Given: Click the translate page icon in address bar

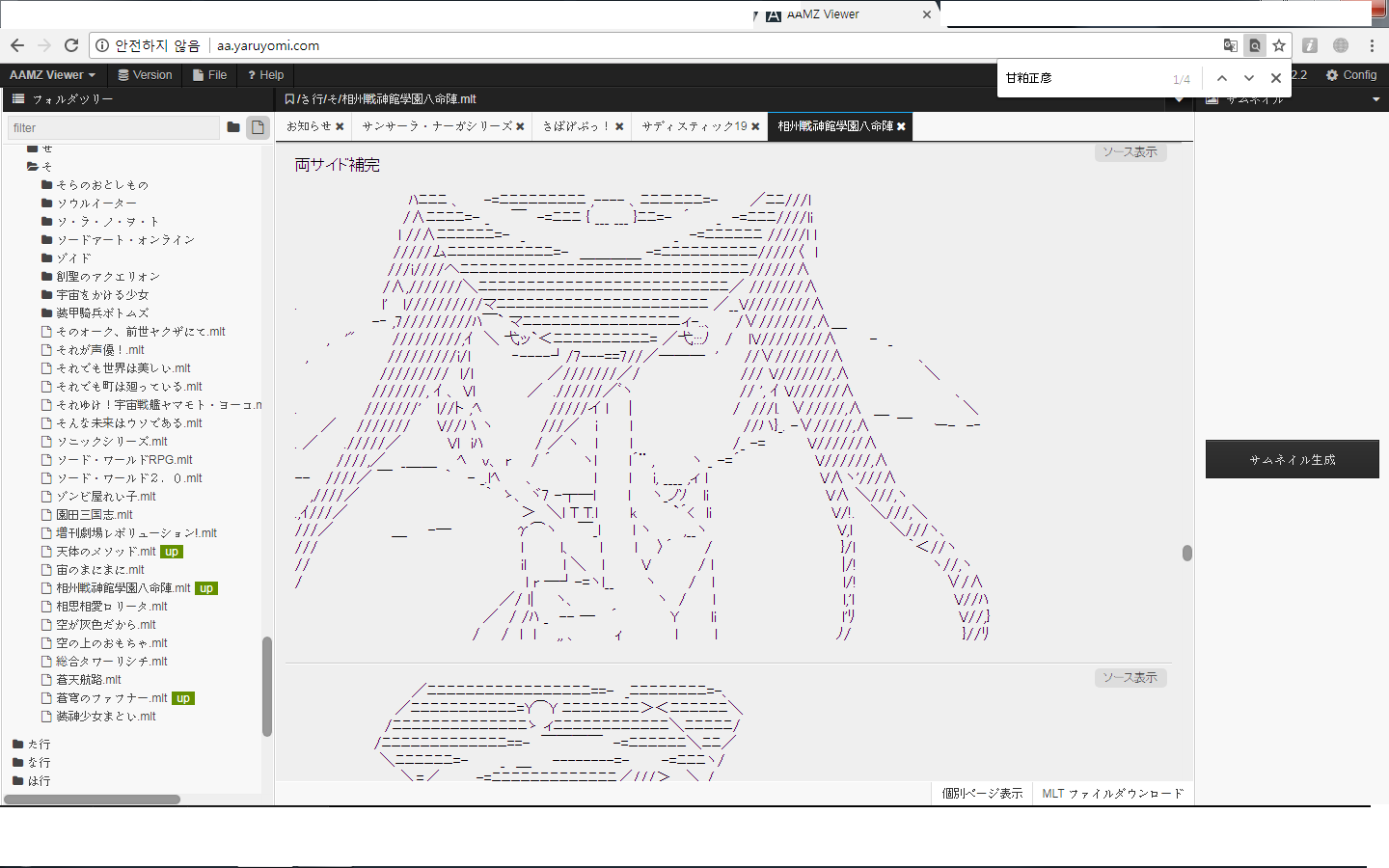Looking at the screenshot, I should pos(1230,45).
